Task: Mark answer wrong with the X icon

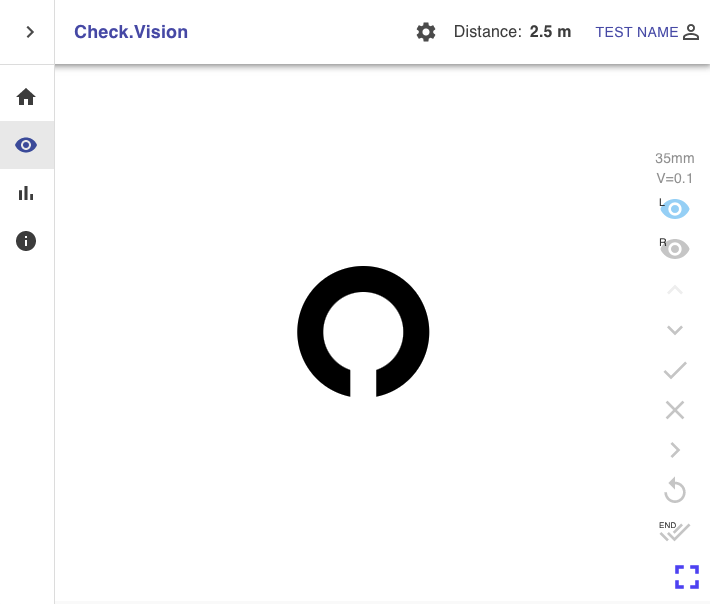Action: click(675, 410)
